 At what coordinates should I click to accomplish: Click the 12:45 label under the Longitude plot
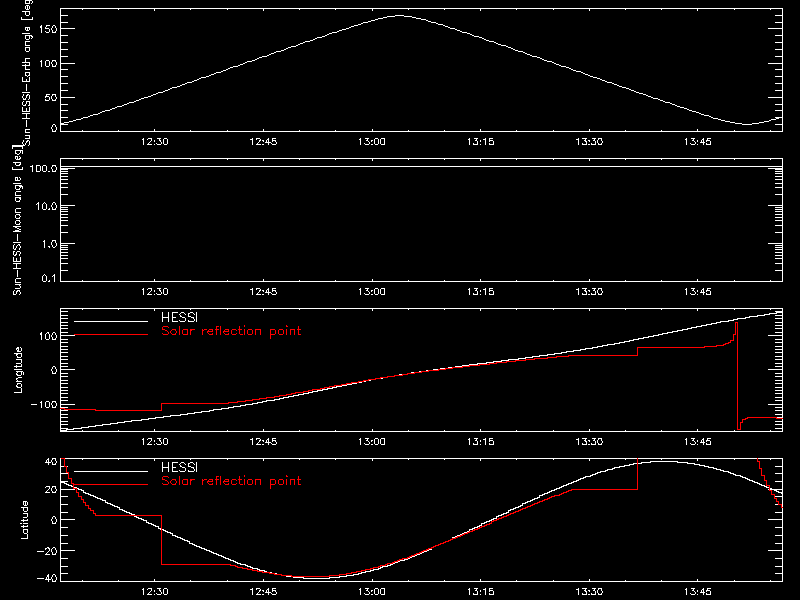pos(263,441)
